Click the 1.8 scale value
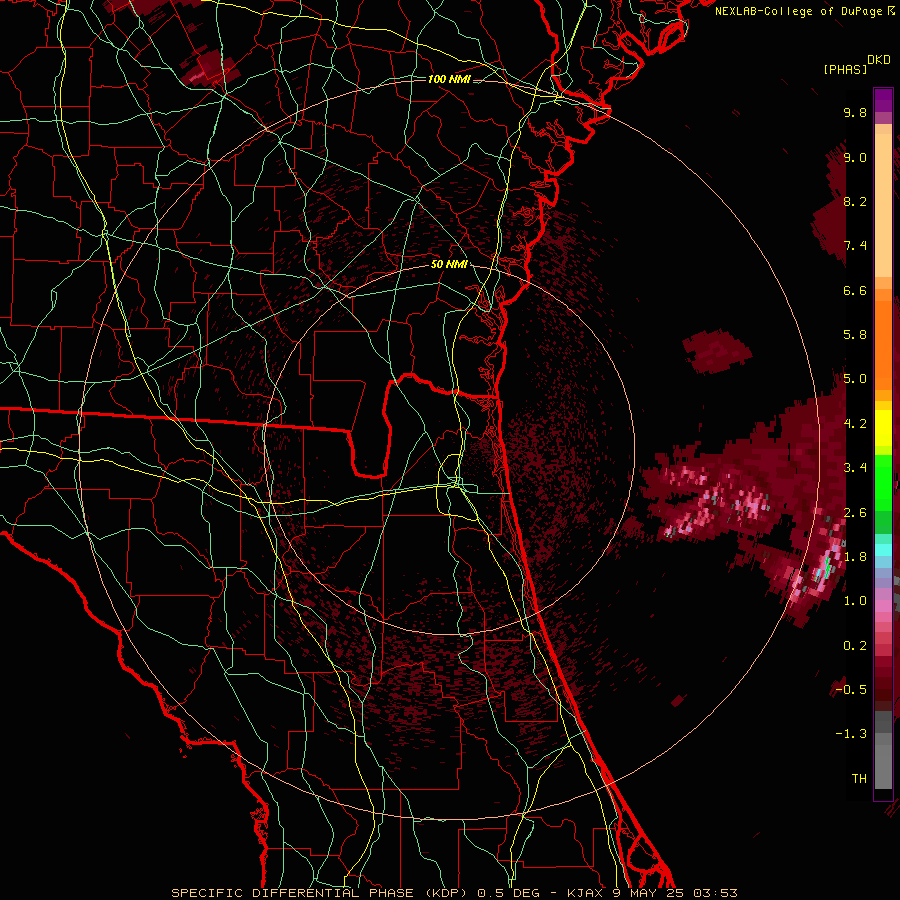The height and width of the screenshot is (900, 900). [855, 557]
